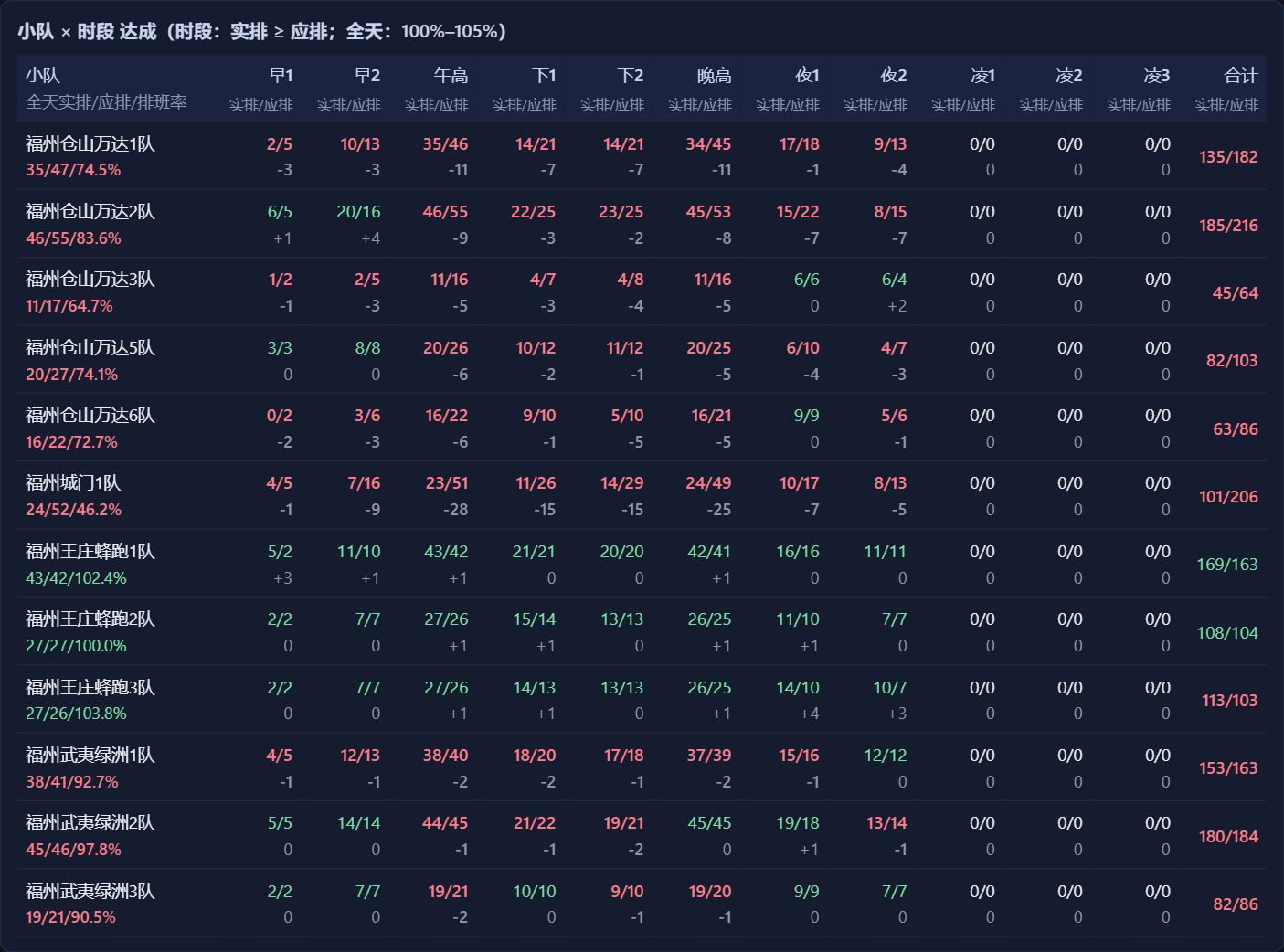Click 午高 cell 43/42 for 王庄蜂跑1队

(x=446, y=552)
